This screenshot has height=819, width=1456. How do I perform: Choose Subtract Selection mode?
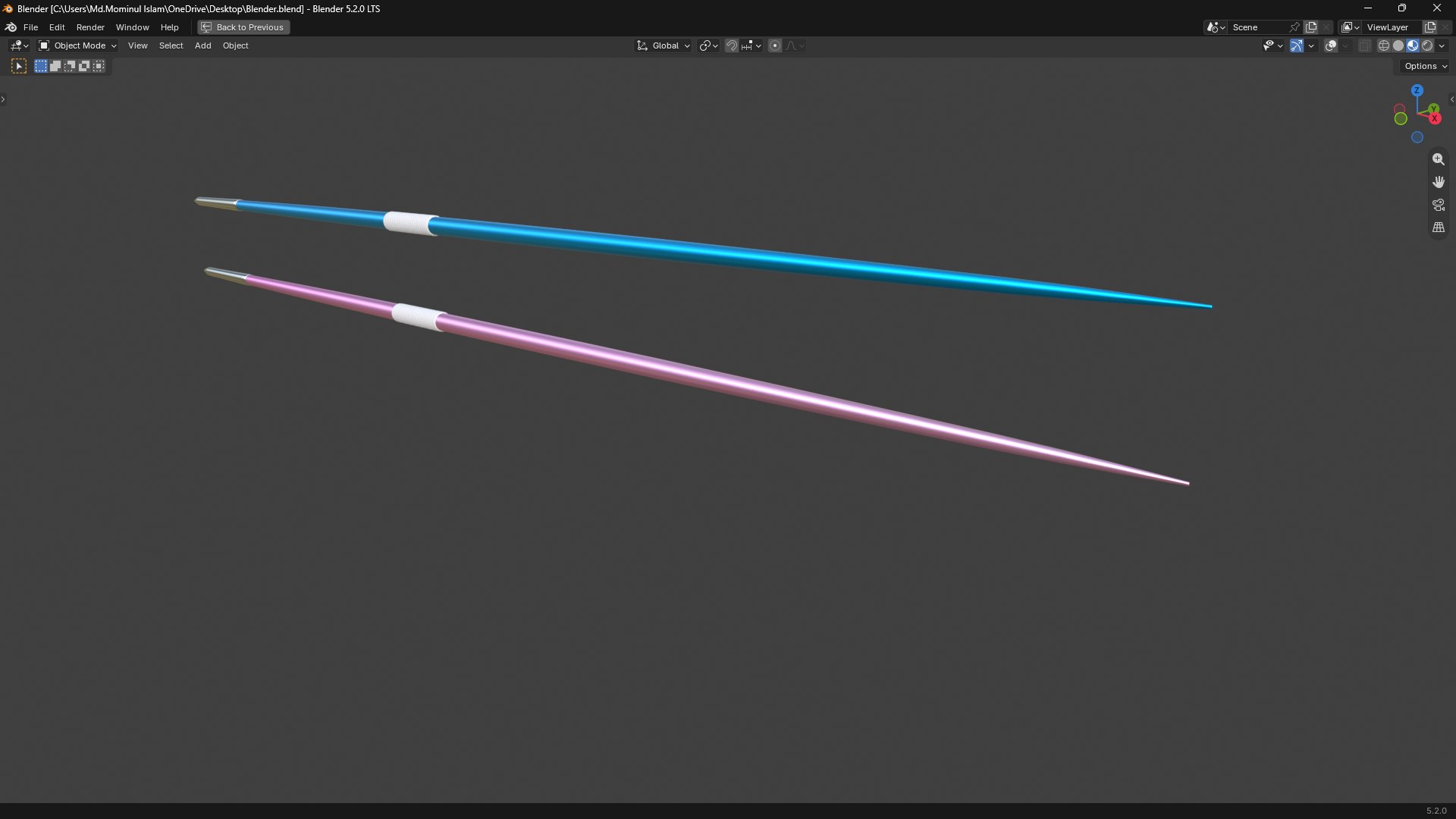[70, 66]
